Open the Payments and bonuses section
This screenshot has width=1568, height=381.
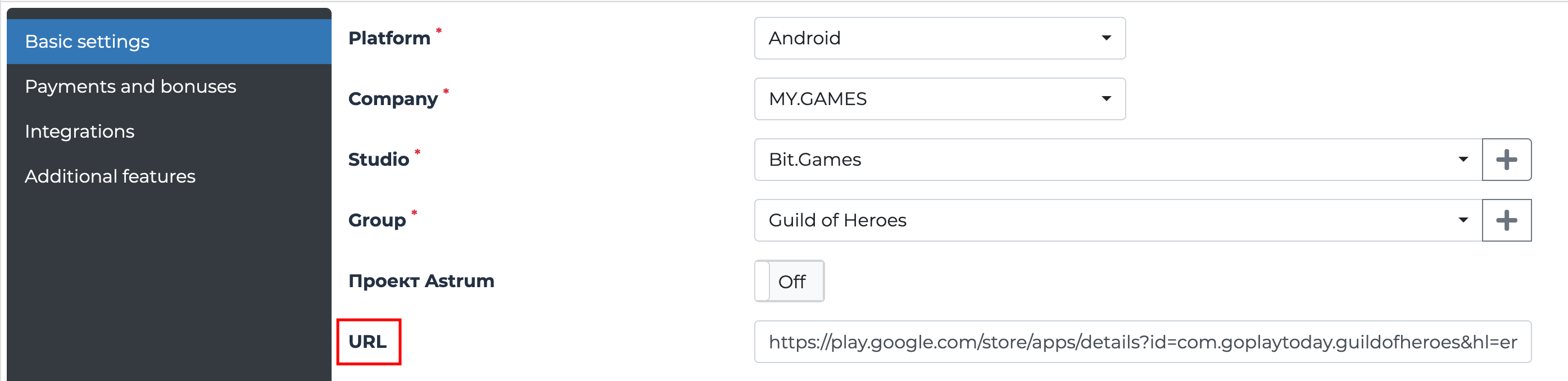(x=130, y=87)
